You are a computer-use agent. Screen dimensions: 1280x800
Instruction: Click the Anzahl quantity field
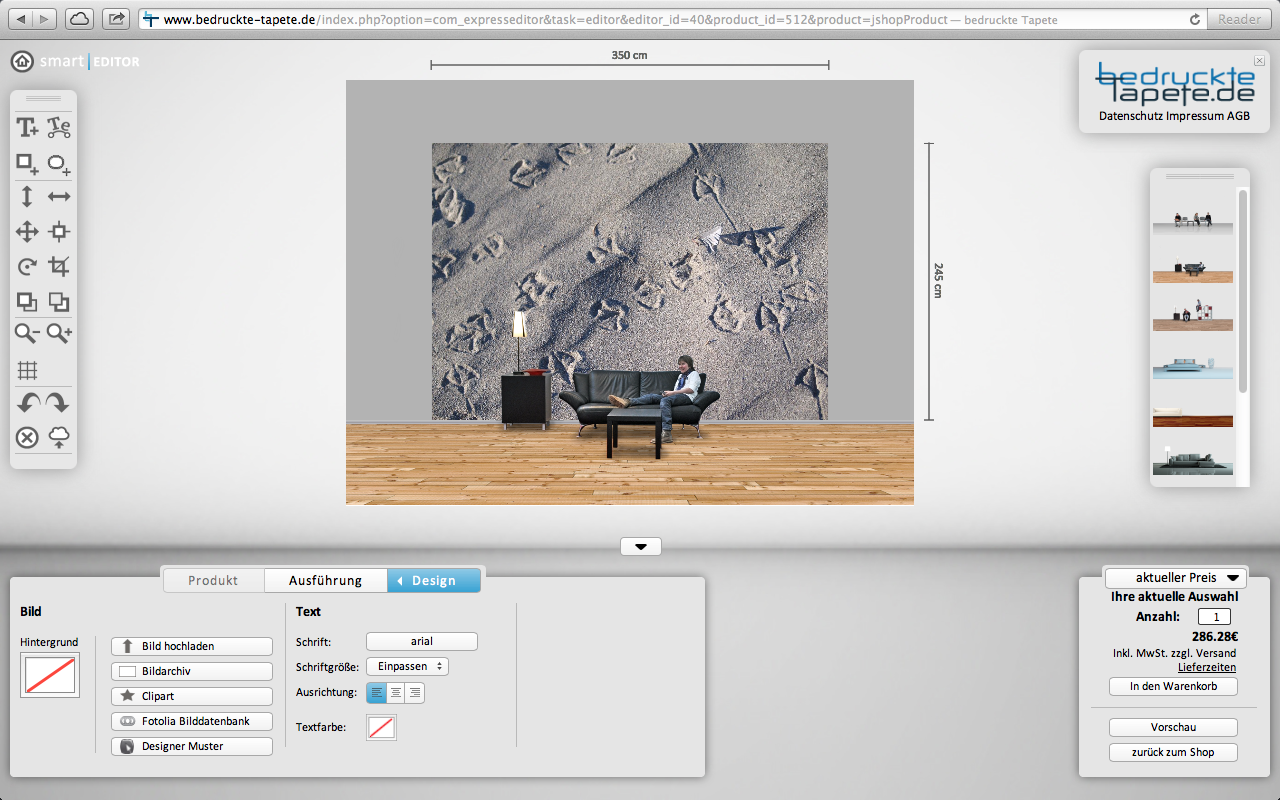[1214, 617]
